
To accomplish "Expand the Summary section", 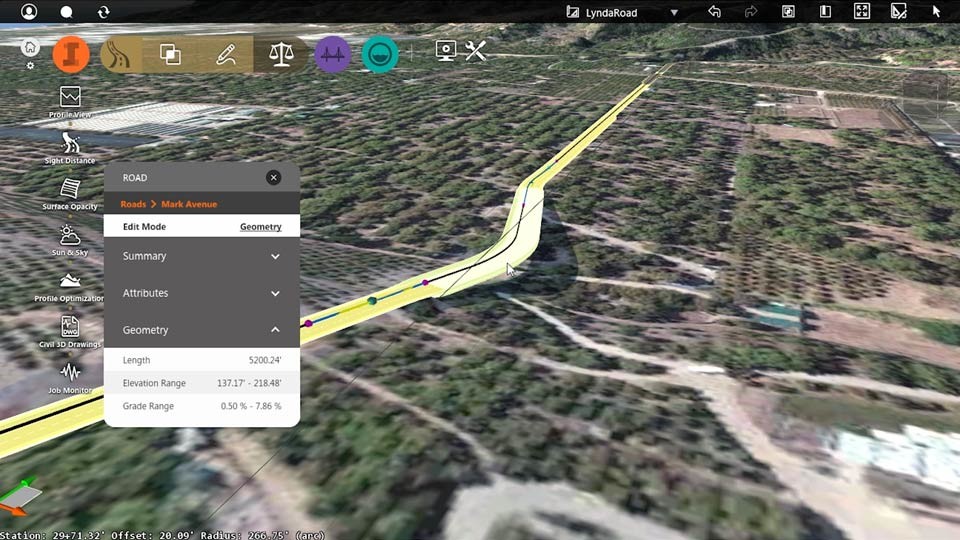I will coord(202,256).
